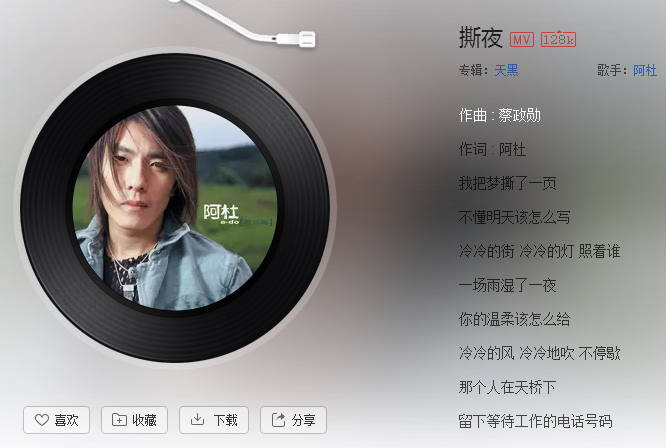Click the download arrow icon
The width and height of the screenshot is (666, 448).
point(197,420)
